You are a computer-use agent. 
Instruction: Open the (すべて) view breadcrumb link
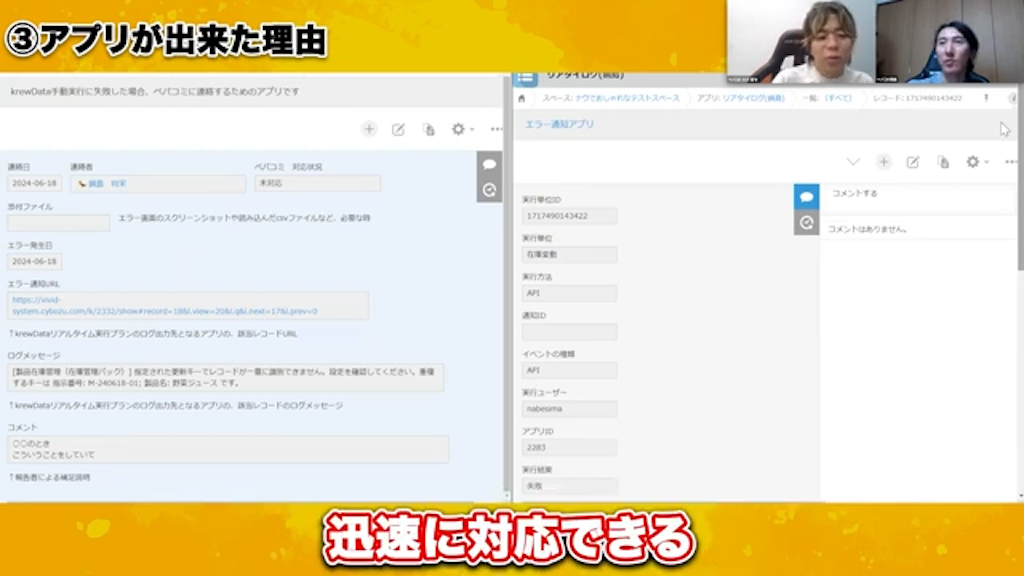[x=838, y=98]
